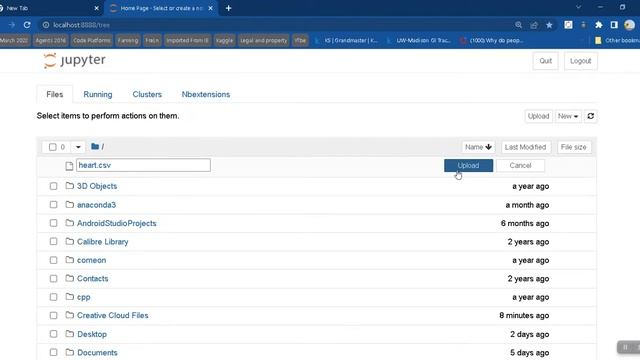Click the file icon beside heart.csv
The width and height of the screenshot is (640, 360).
[69, 166]
